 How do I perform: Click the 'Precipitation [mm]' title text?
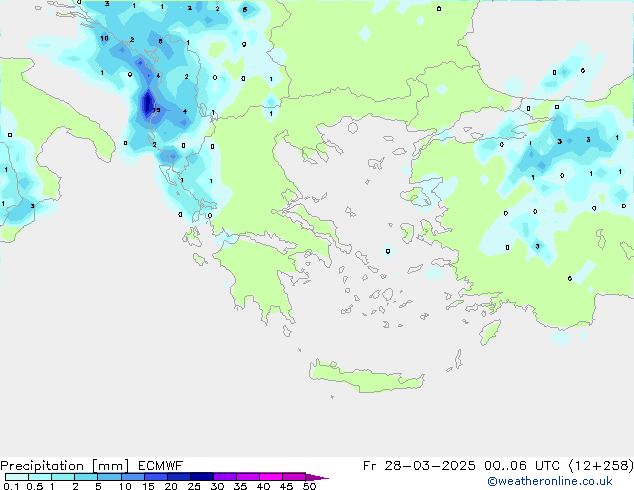pos(65,466)
